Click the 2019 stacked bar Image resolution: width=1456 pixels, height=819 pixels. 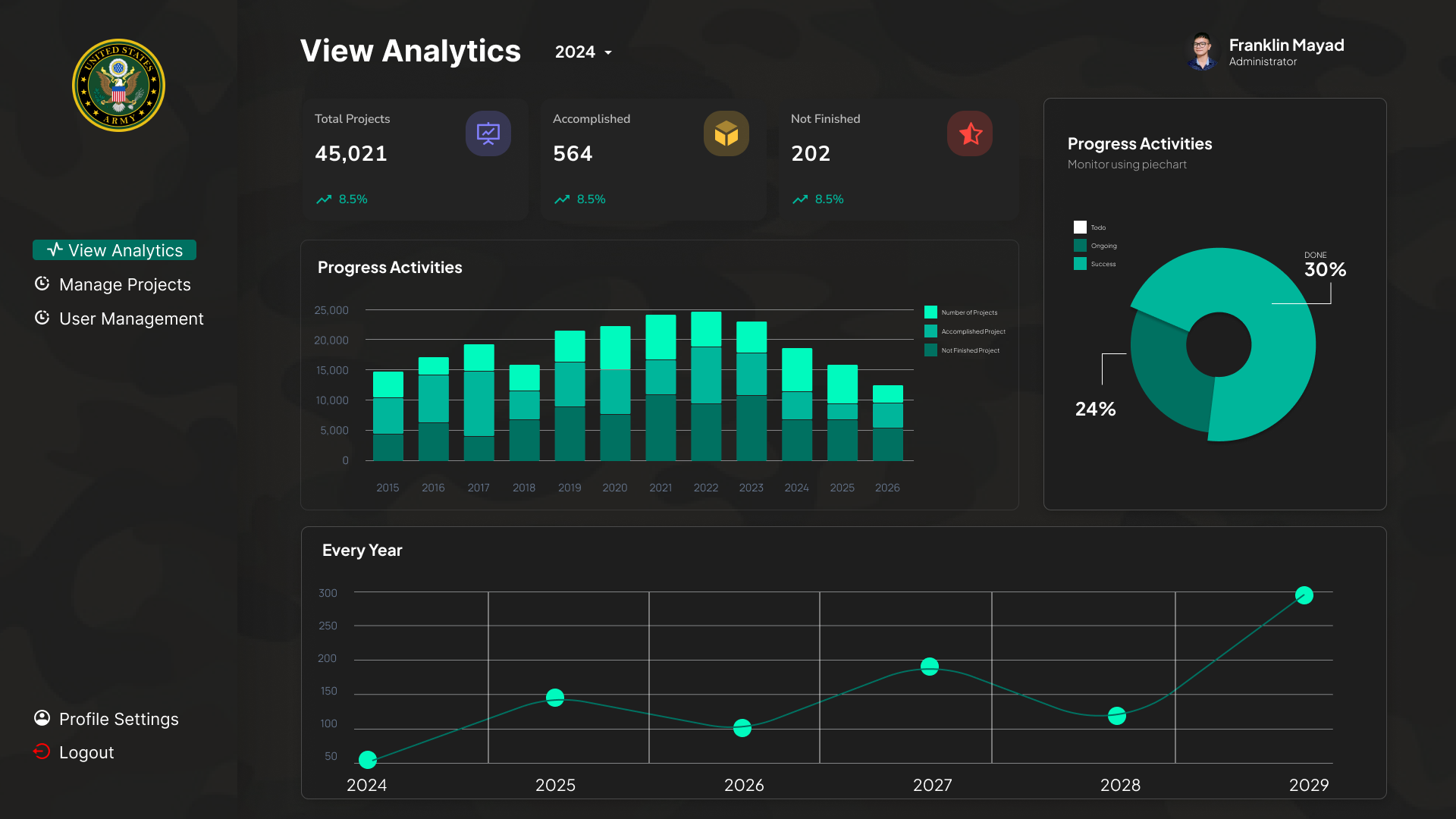coord(570,395)
